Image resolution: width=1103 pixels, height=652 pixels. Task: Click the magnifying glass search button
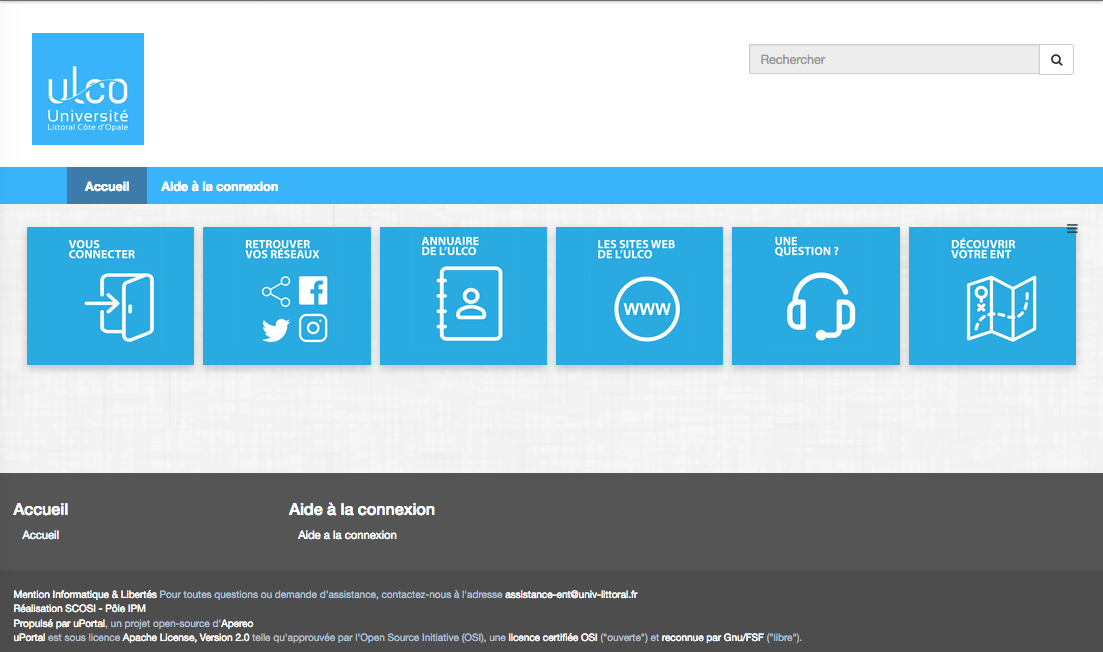point(1056,60)
